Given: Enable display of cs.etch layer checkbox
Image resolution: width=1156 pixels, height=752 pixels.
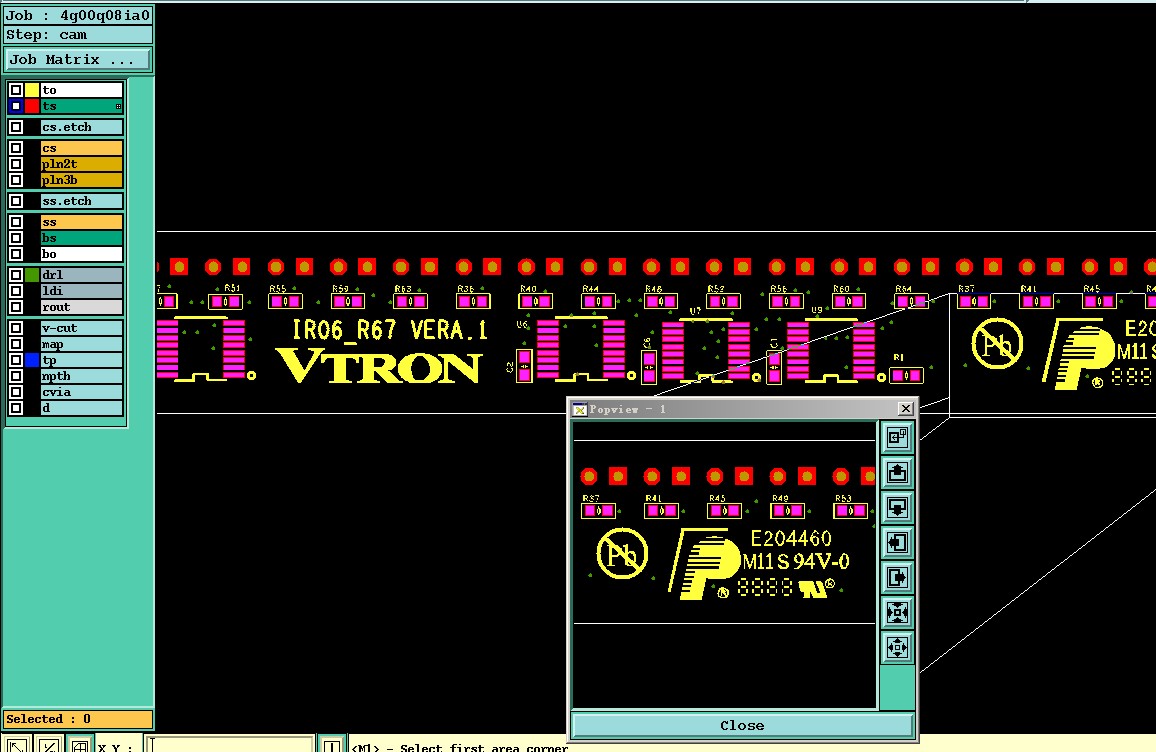Looking at the screenshot, I should [x=16, y=127].
